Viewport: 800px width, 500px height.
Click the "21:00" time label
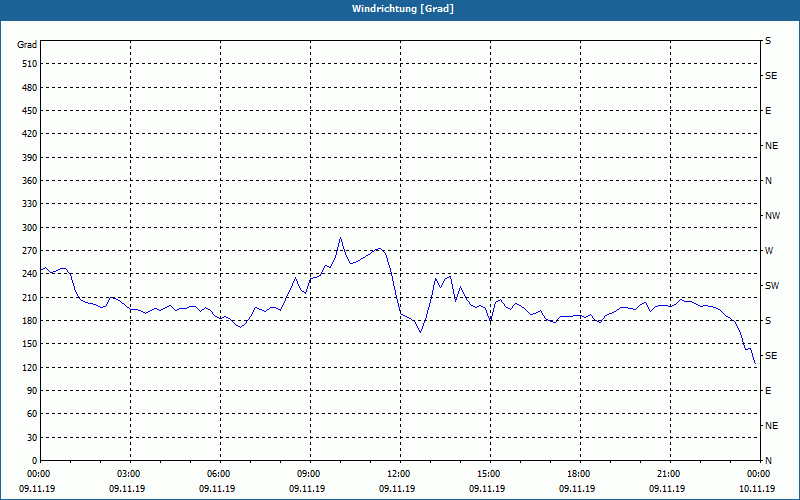click(667, 473)
